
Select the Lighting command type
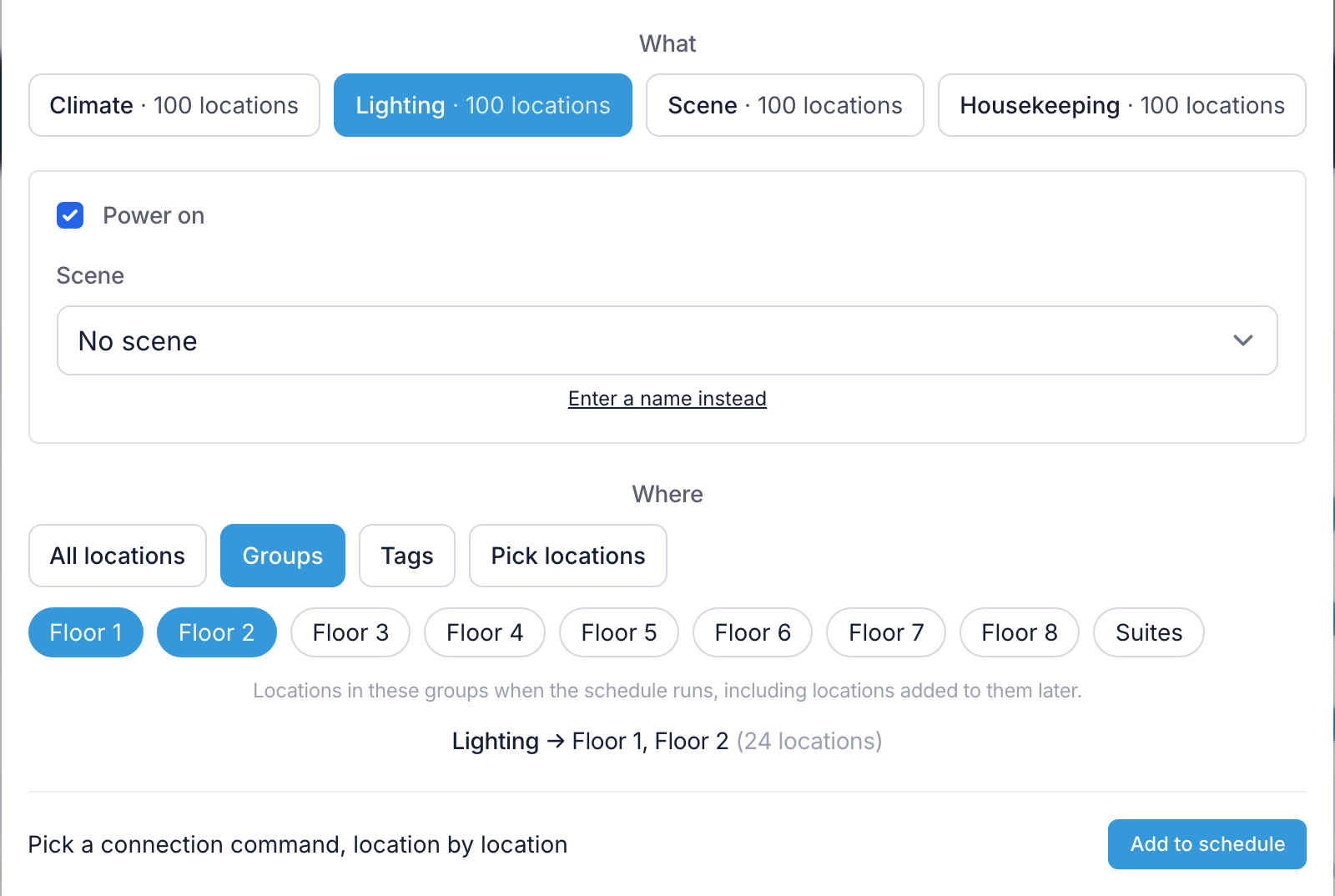point(483,105)
